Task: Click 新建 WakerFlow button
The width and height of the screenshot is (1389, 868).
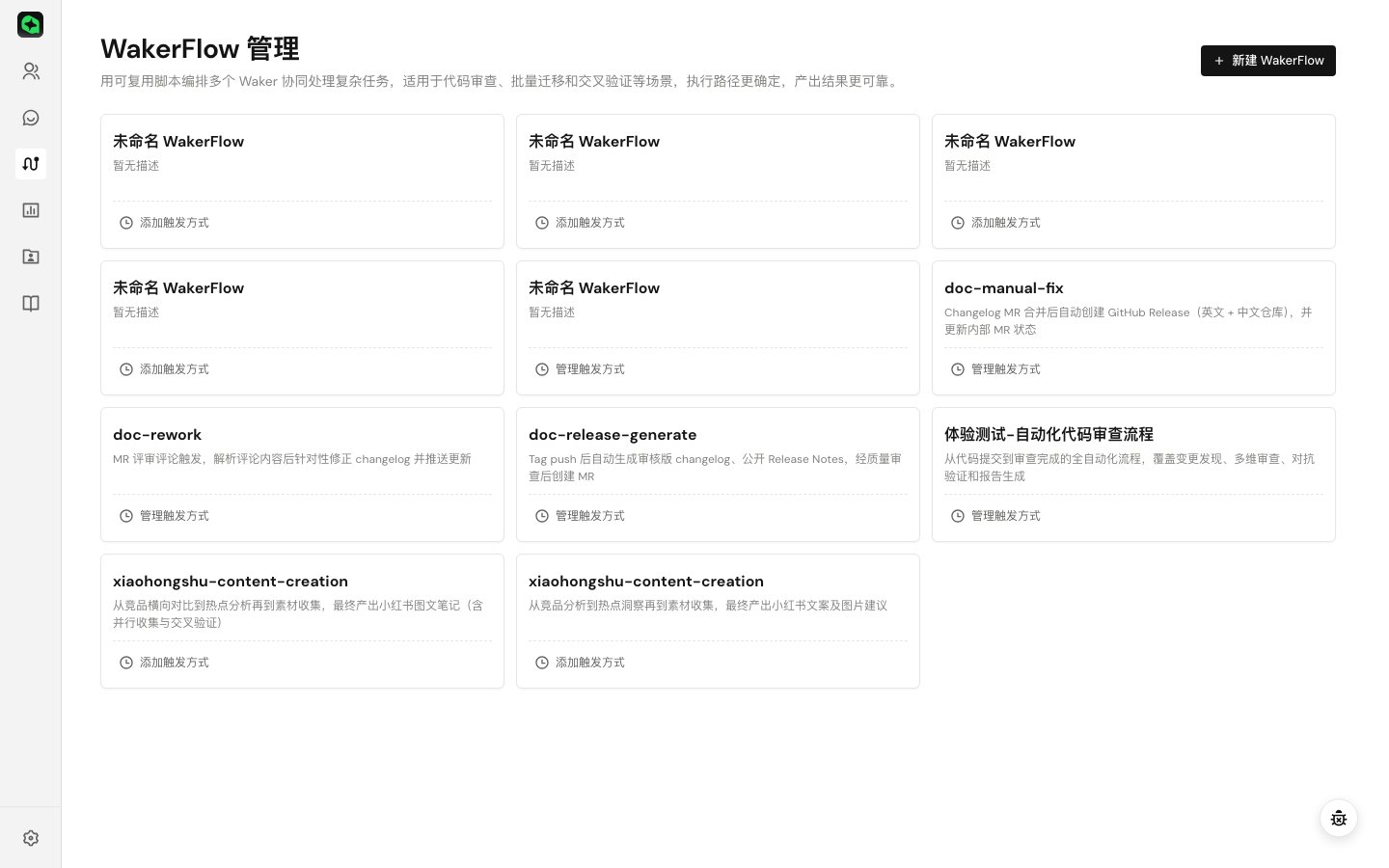Action: point(1267,61)
